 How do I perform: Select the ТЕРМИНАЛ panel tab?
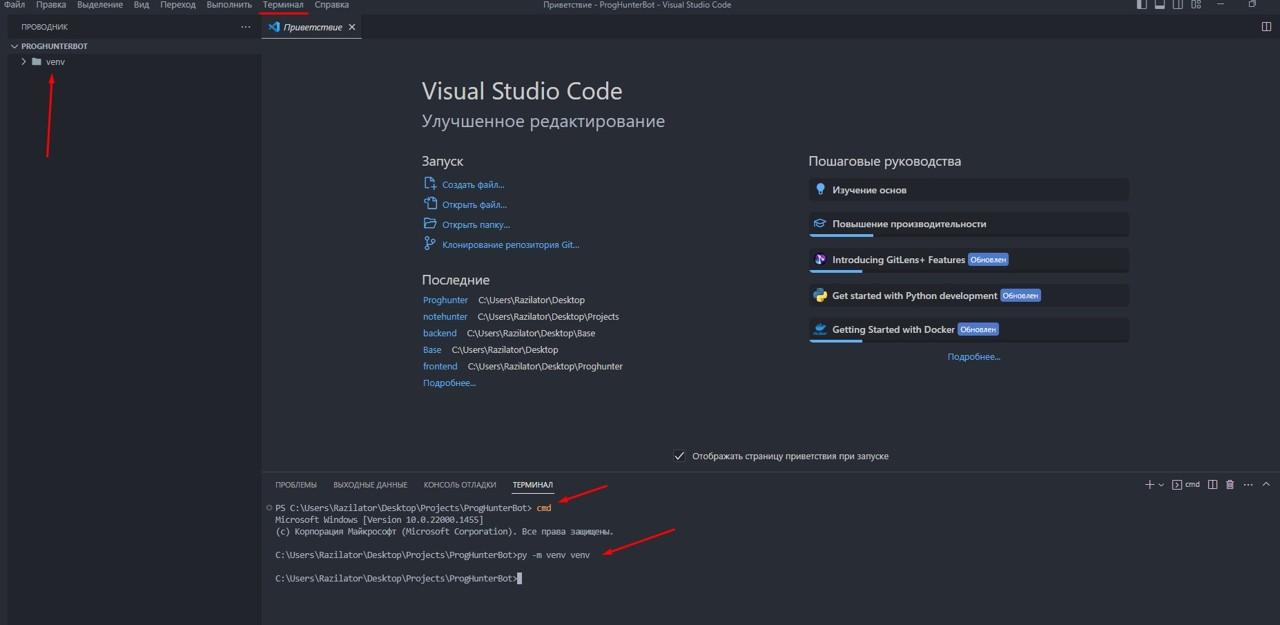(533, 485)
